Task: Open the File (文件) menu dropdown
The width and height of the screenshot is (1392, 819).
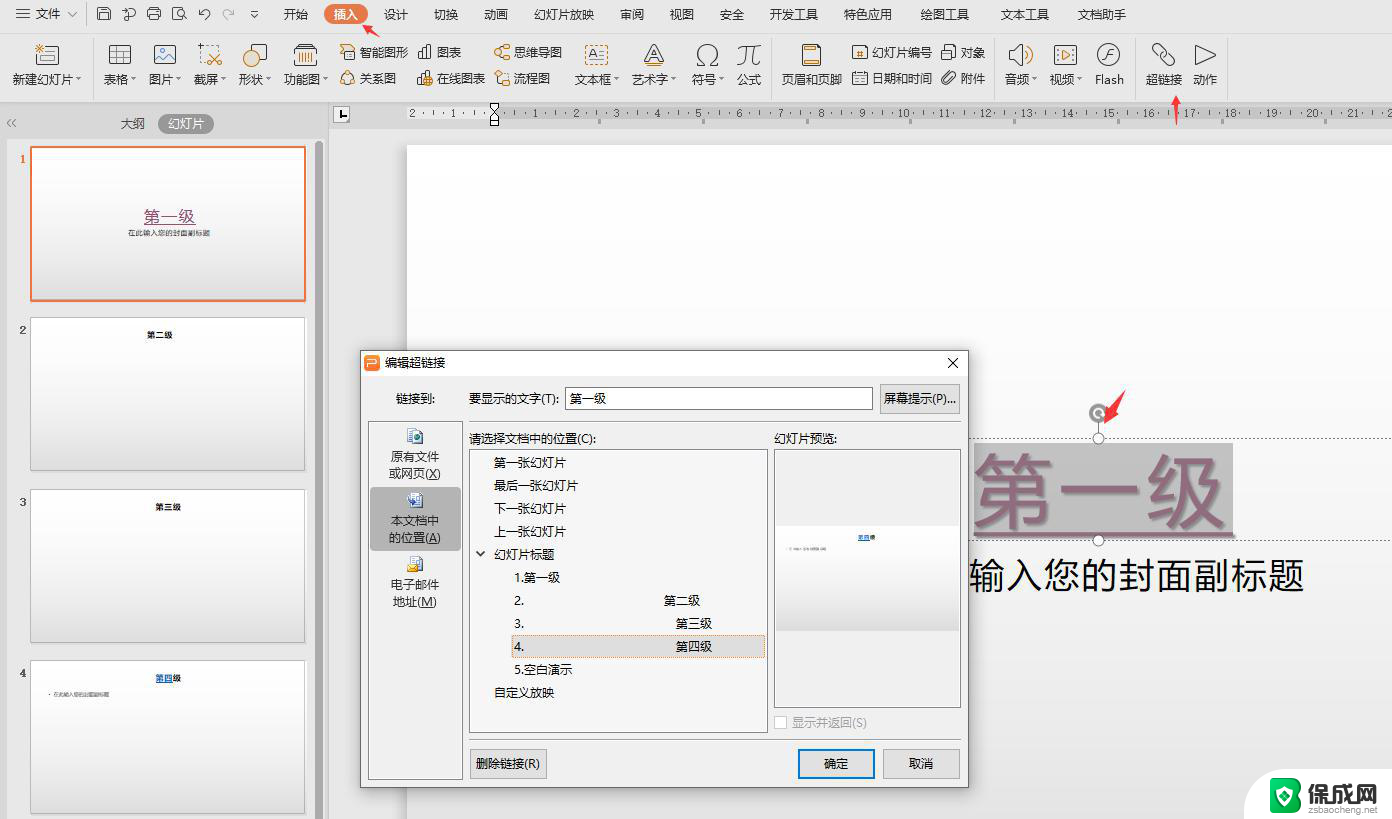Action: click(46, 14)
